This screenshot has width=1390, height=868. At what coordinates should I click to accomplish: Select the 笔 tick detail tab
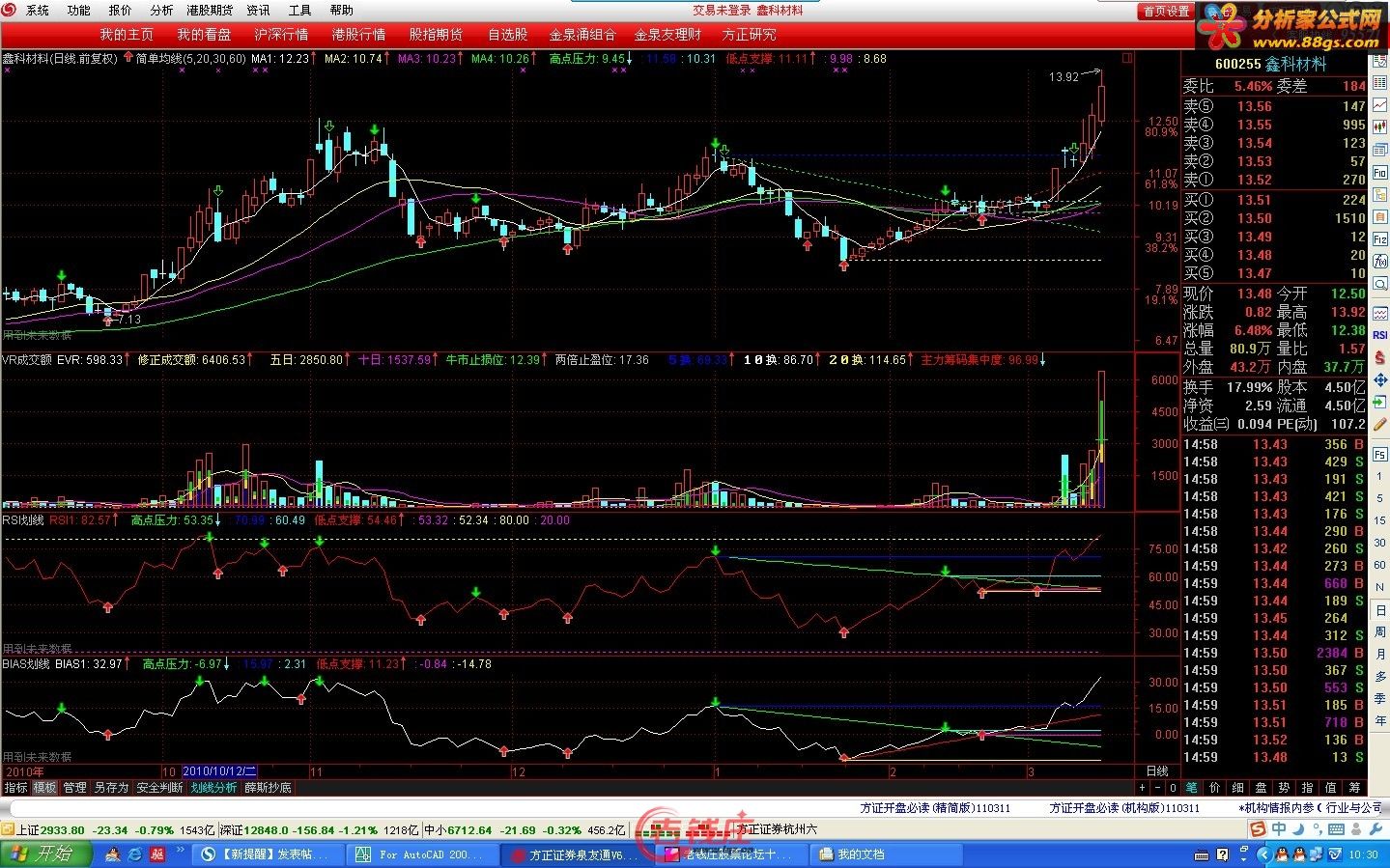click(1191, 787)
